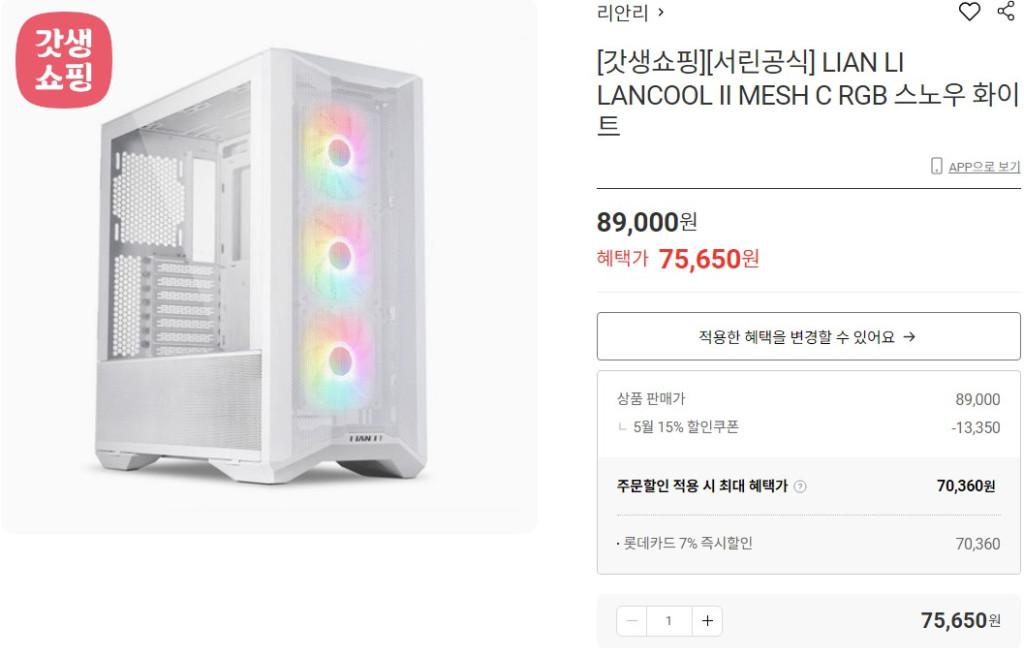The height and width of the screenshot is (658, 1024).
Task: Click the share icon
Action: (1006, 12)
